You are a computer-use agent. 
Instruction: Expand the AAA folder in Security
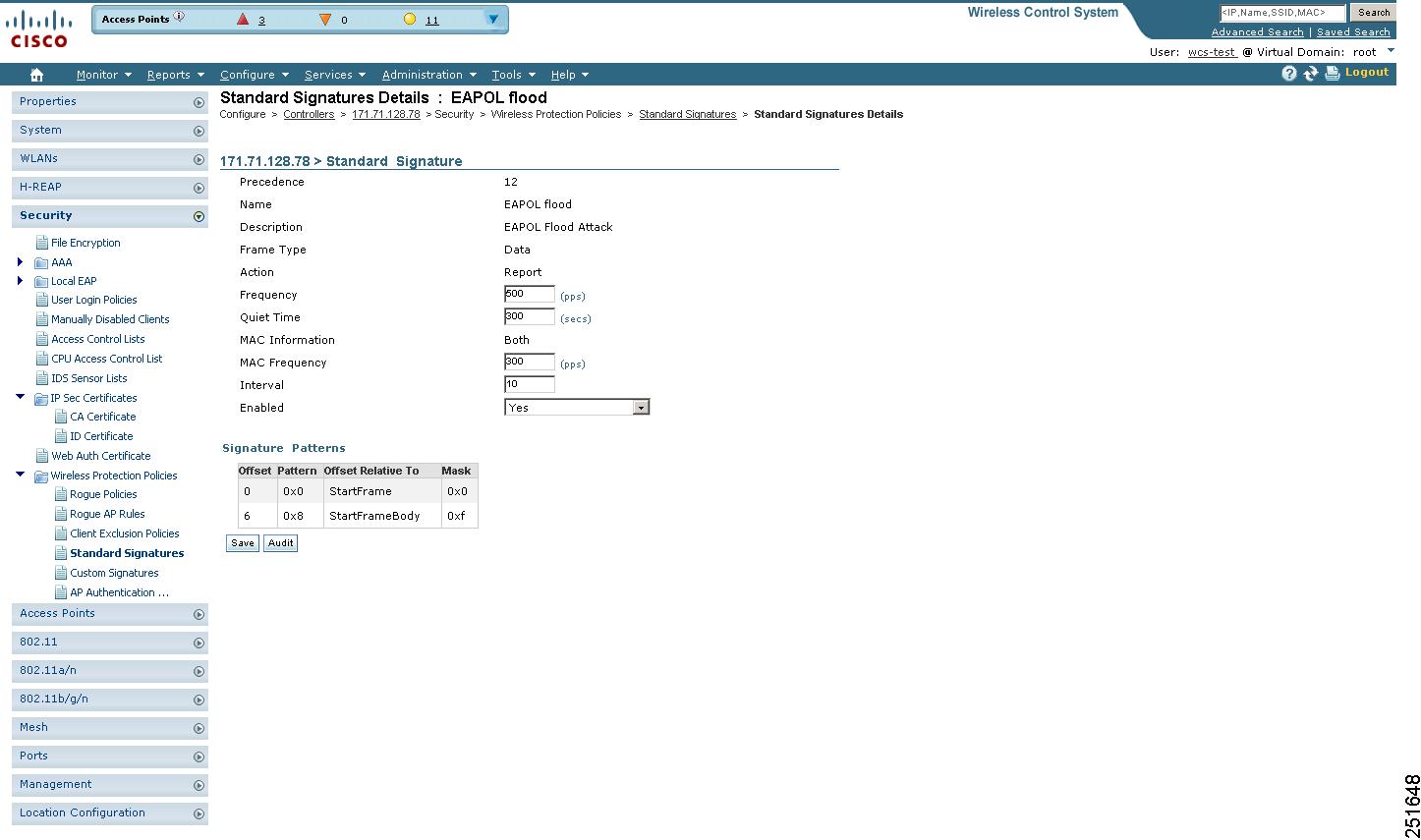click(x=21, y=262)
